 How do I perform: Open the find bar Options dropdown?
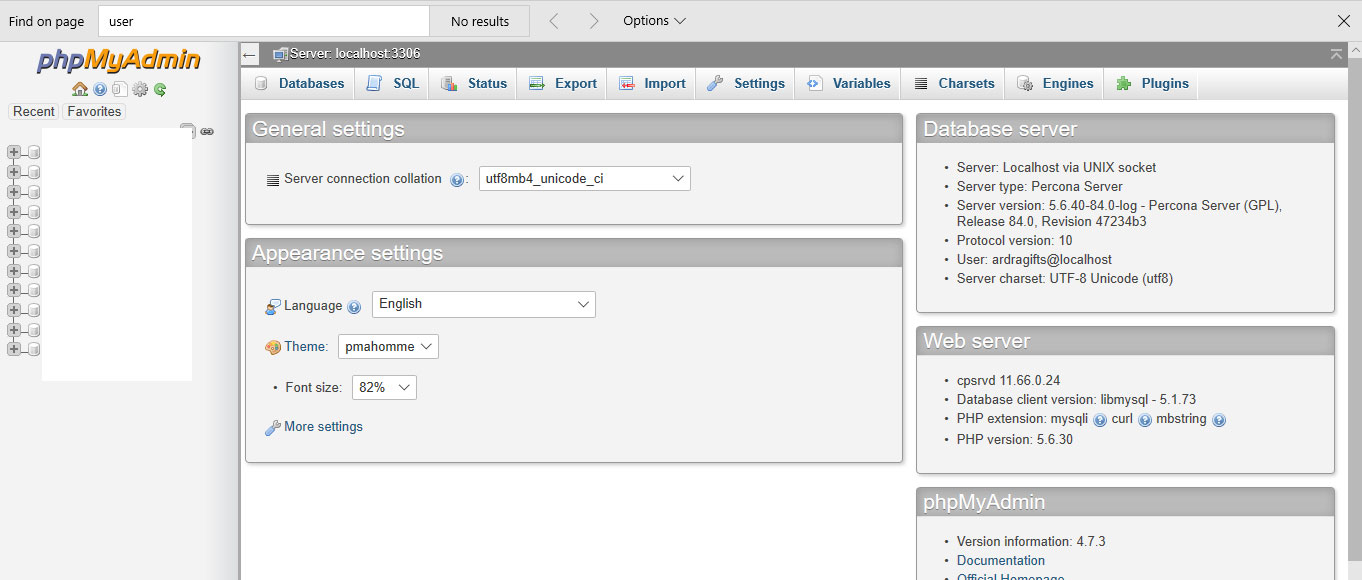coord(654,21)
